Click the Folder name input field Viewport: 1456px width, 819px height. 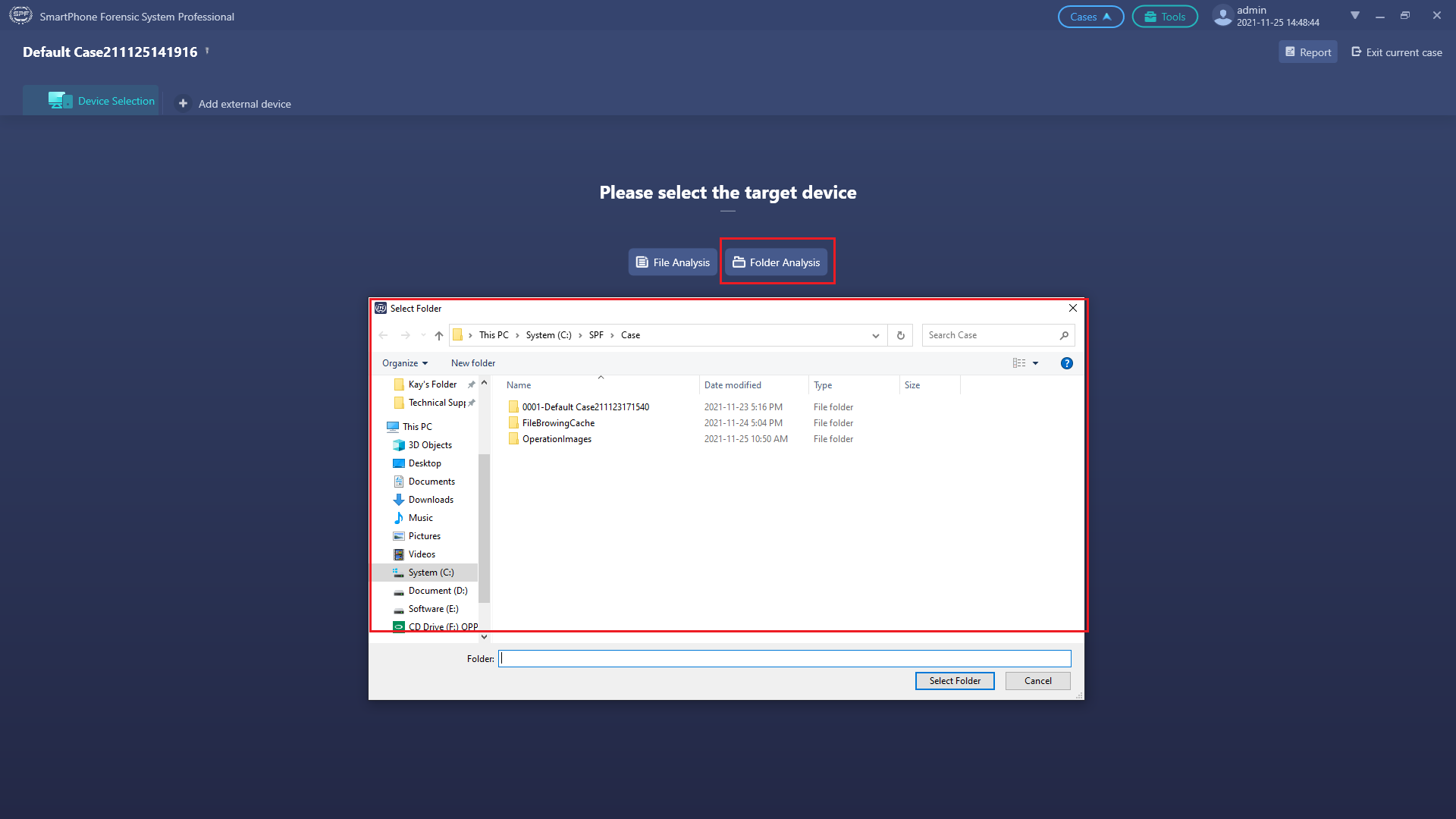pos(784,658)
